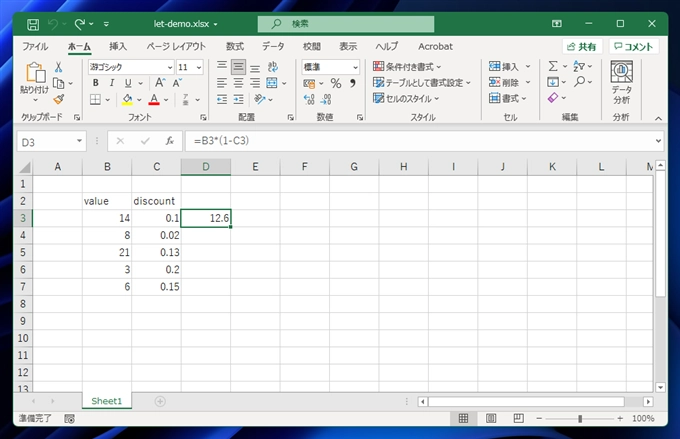The height and width of the screenshot is (439, 680).
Task: Save the workbook with the floppy icon
Action: pyautogui.click(x=33, y=24)
